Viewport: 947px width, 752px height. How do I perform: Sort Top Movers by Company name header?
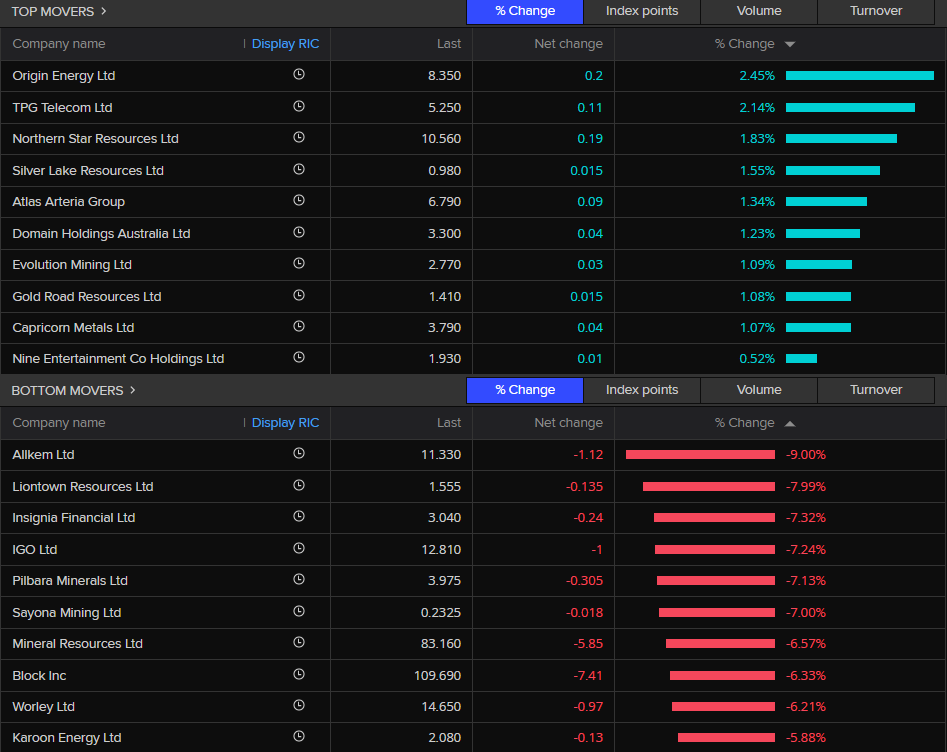point(59,44)
